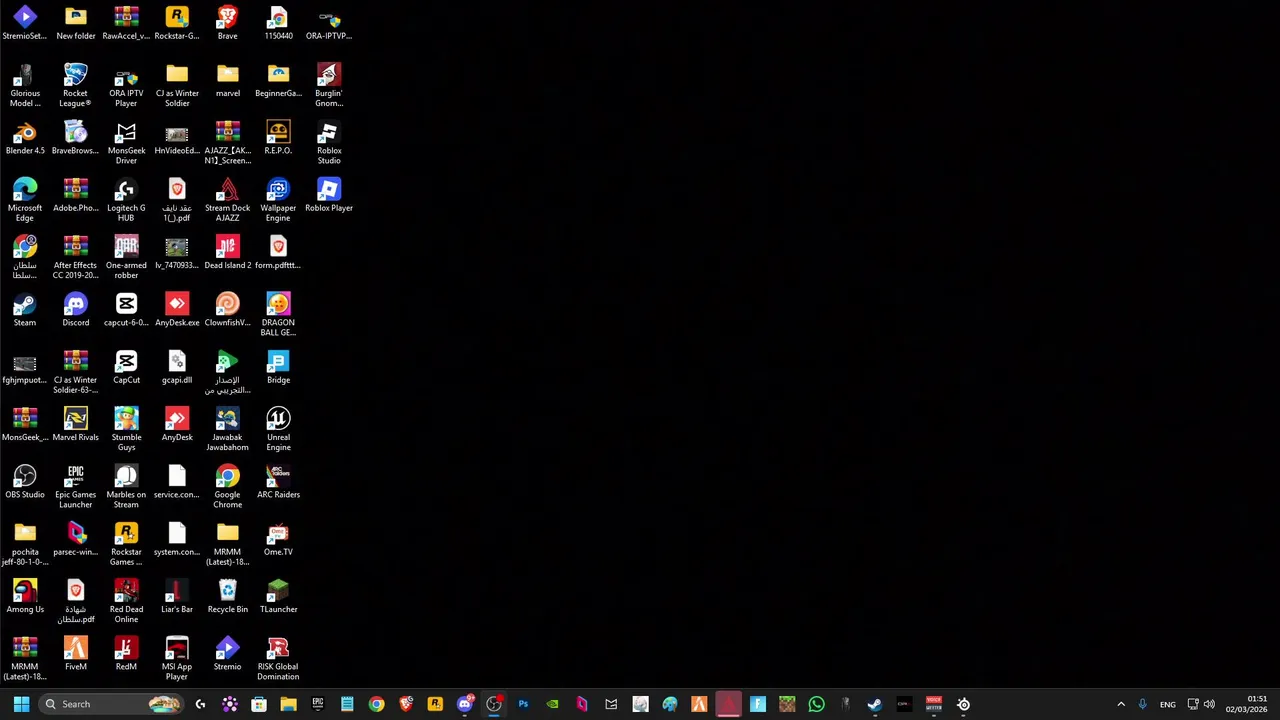Select the gcapi.dll file icon
The image size is (1280, 720).
click(x=177, y=367)
